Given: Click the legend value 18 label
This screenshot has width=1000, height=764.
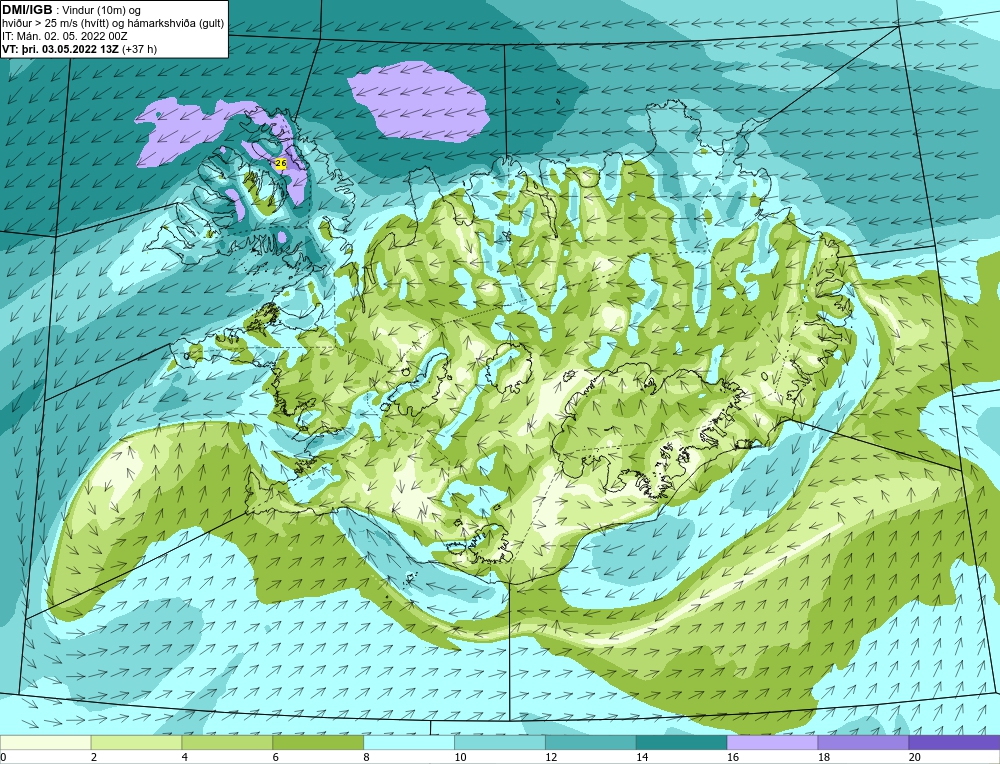Looking at the screenshot, I should (x=823, y=757).
